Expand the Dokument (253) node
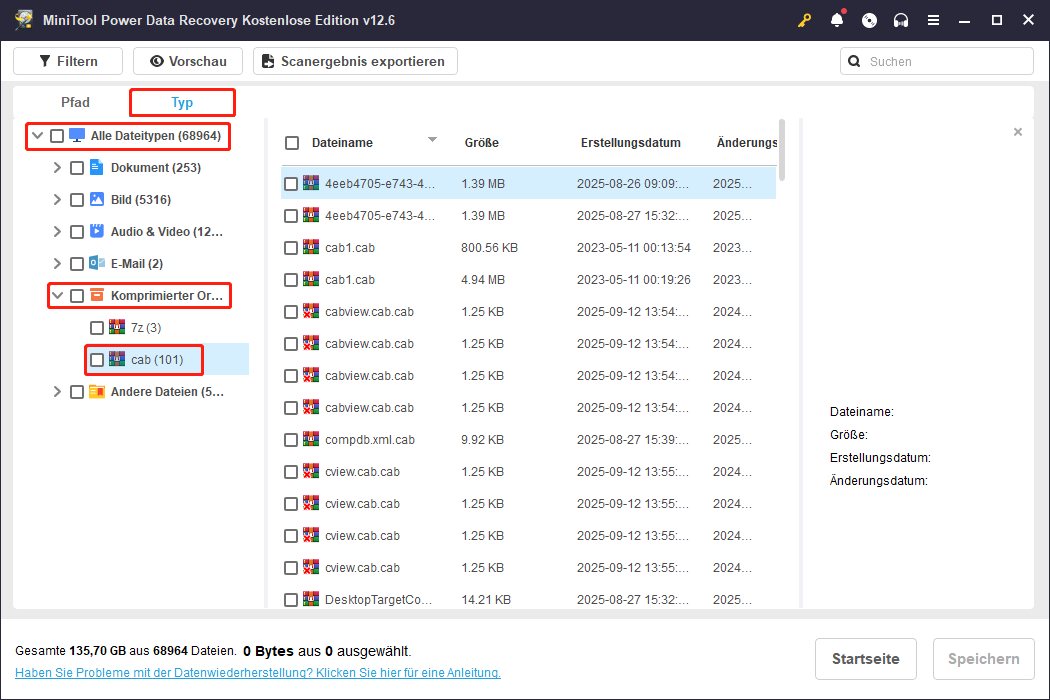This screenshot has height=700, width=1050. (58, 168)
